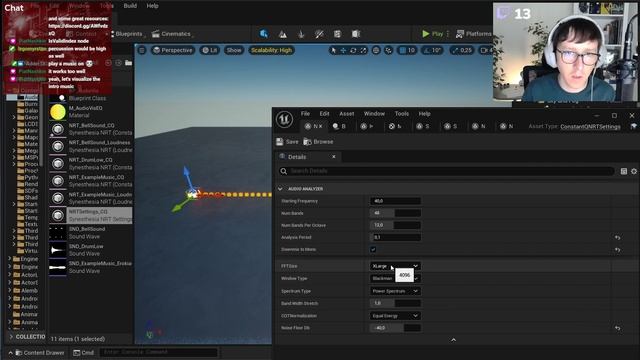Browse to asset in Content Browser

tap(318, 142)
